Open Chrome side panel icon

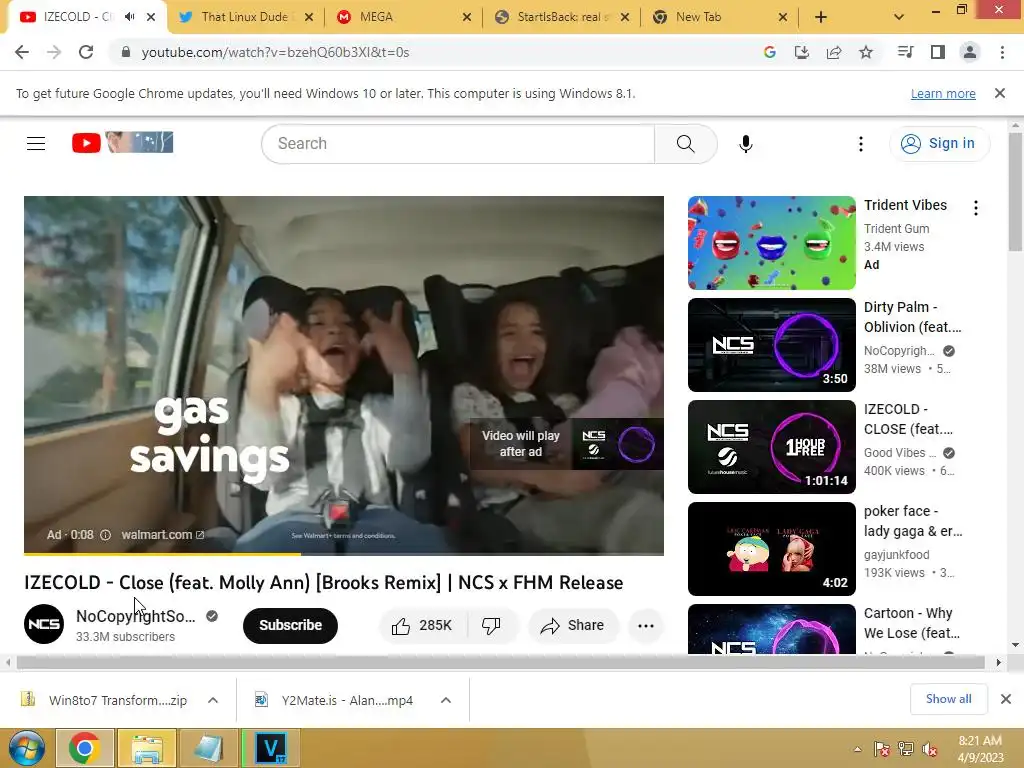point(938,52)
